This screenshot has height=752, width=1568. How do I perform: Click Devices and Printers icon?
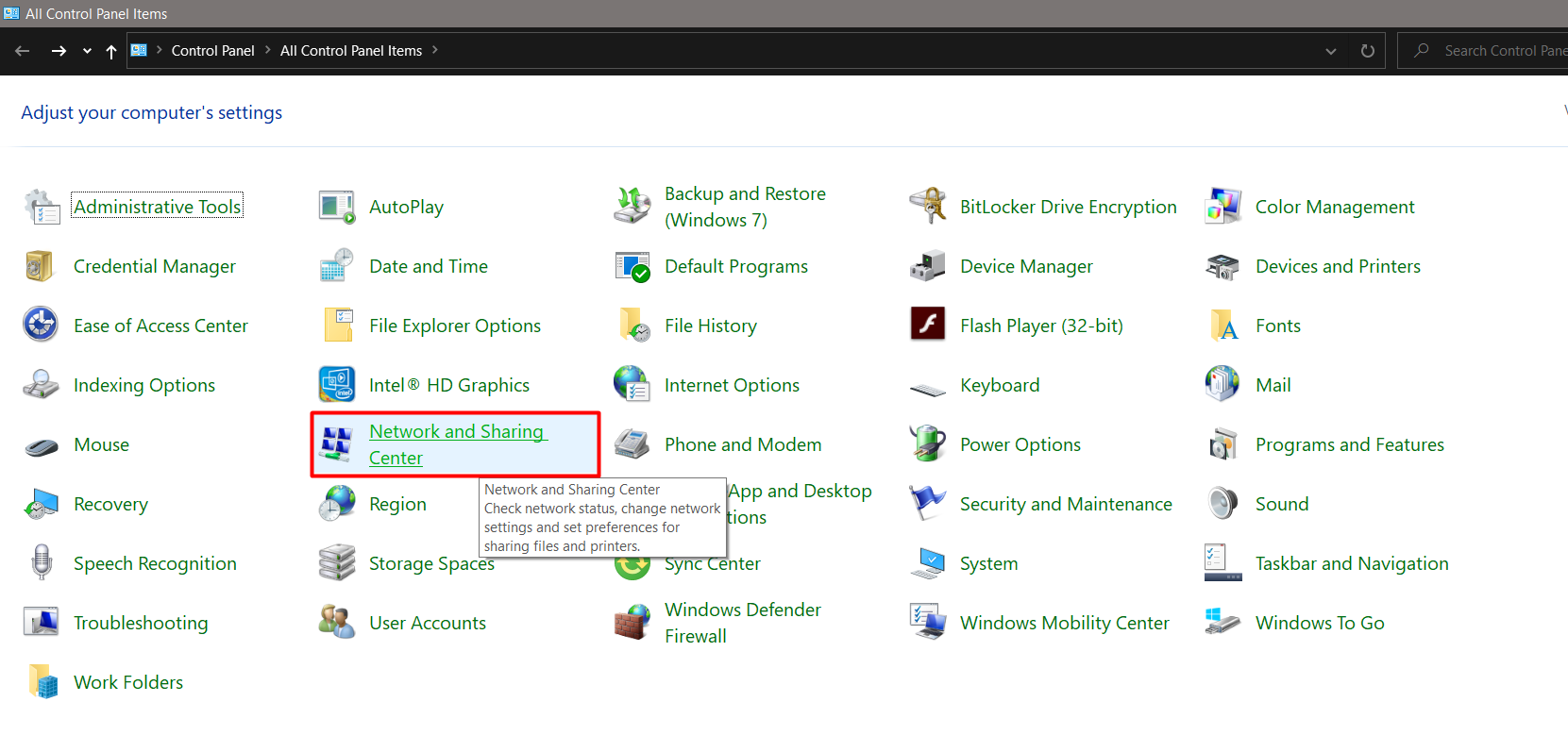click(x=1223, y=266)
